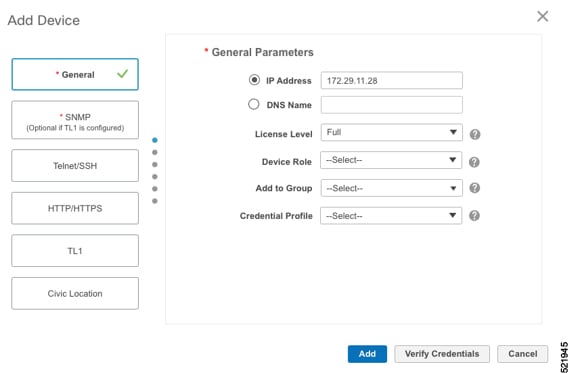Close the Add Device dialog
Screen dimensions: 568x373
click(542, 16)
